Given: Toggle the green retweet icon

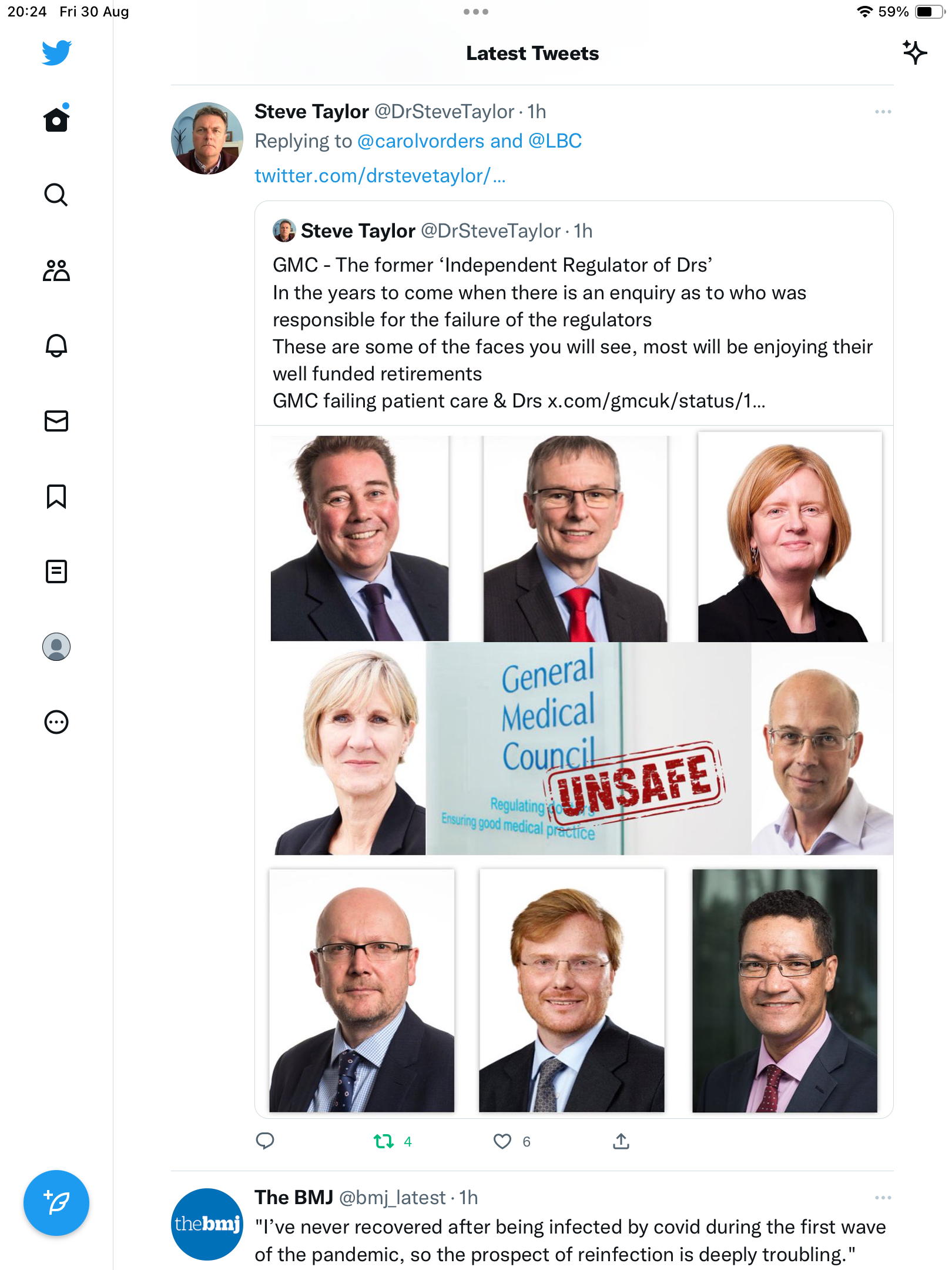Looking at the screenshot, I should tap(384, 1141).
